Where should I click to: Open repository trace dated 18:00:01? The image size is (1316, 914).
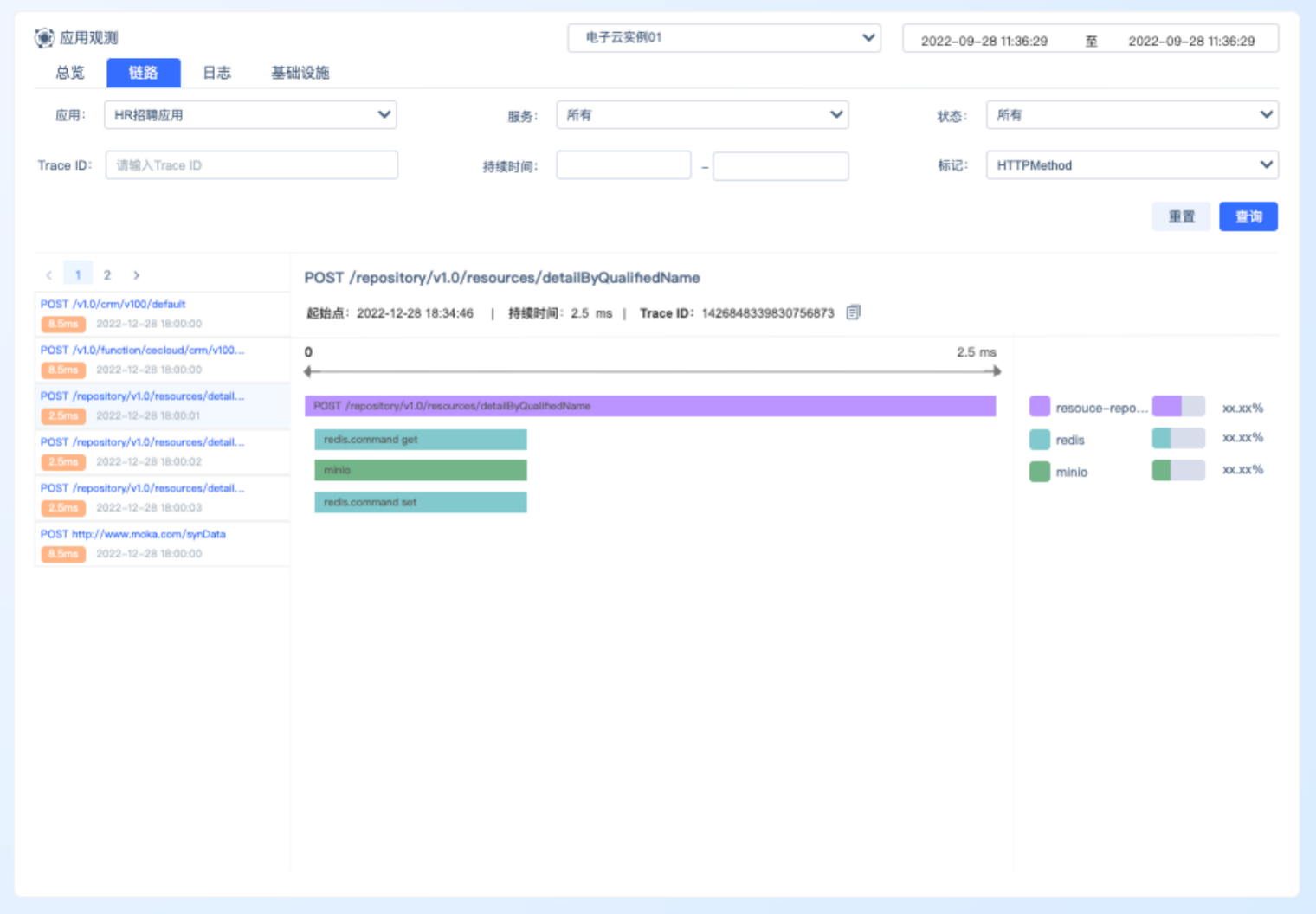coord(162,406)
